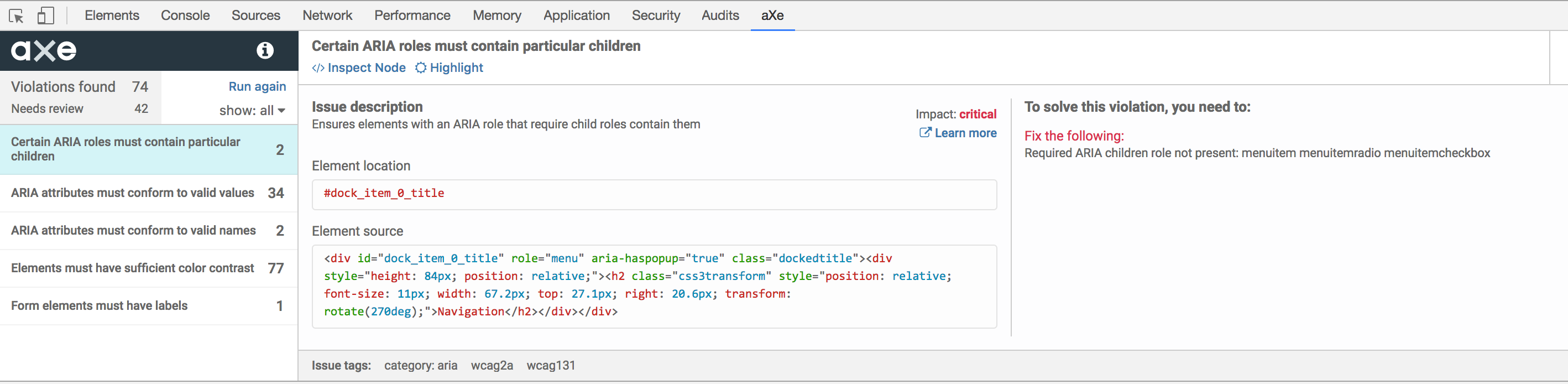The image size is (1568, 384).
Task: Open the Learn more link
Action: click(965, 133)
